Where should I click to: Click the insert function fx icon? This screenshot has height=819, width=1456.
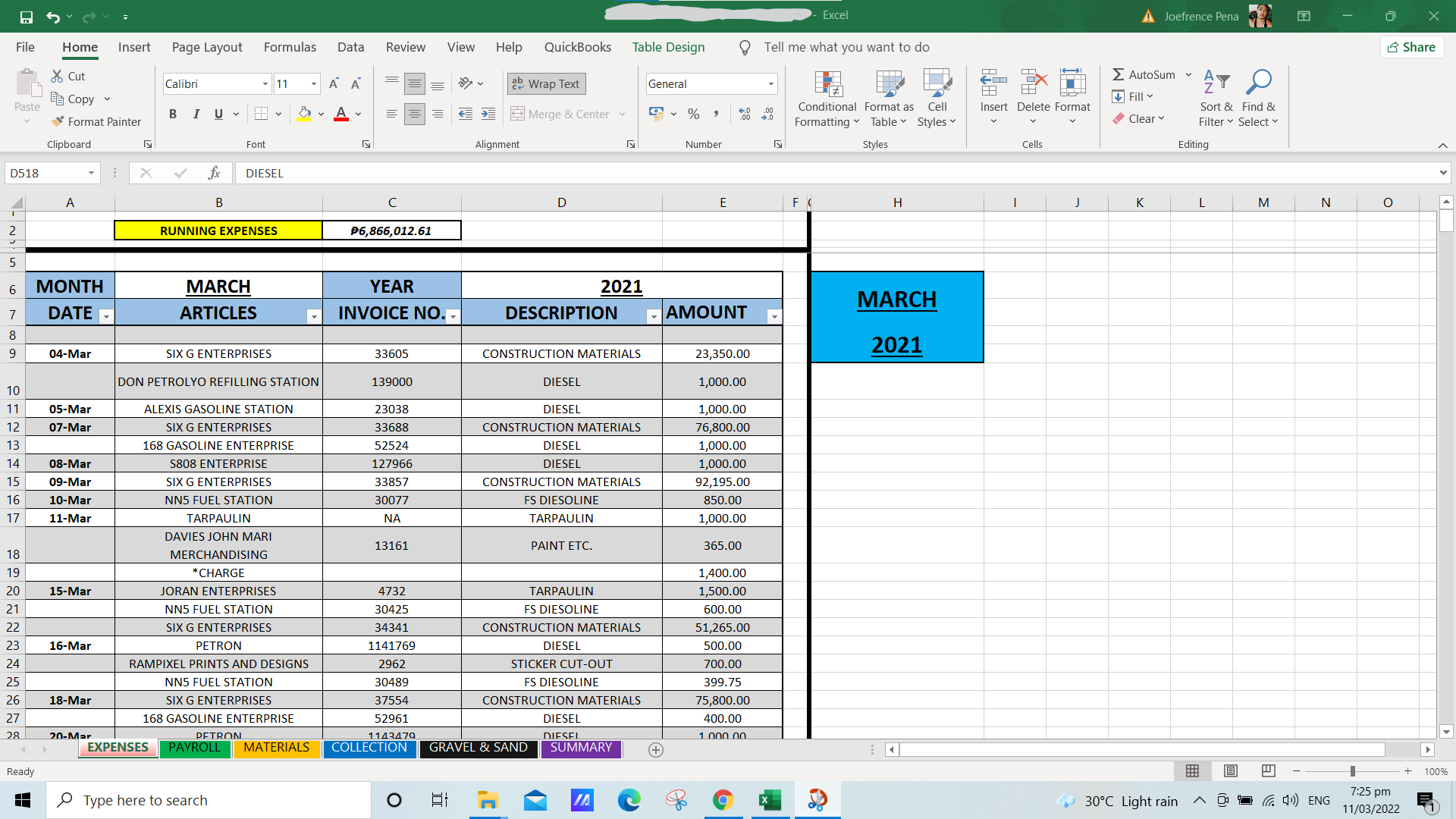click(214, 173)
